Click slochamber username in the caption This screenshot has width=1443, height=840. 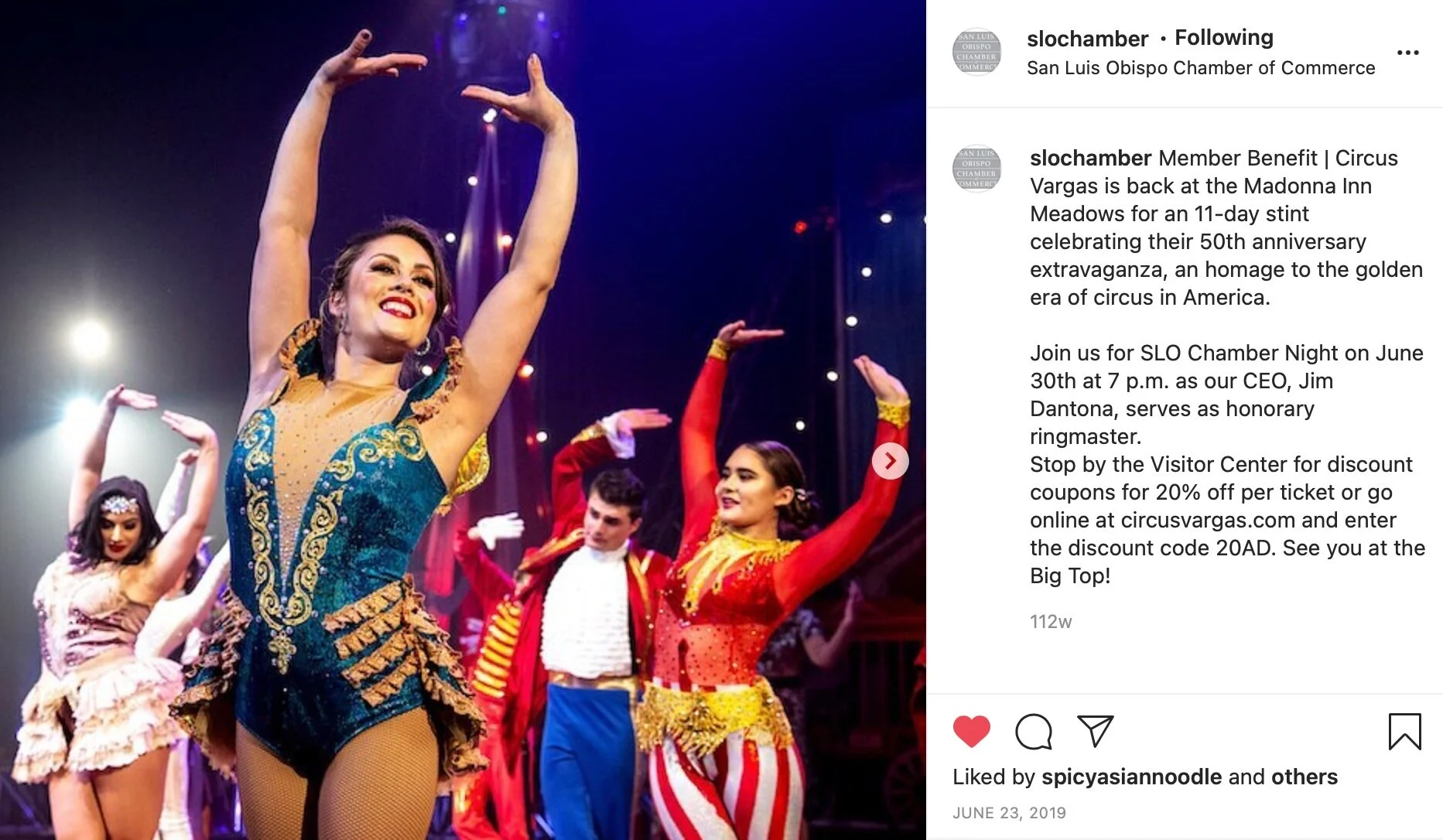tap(1090, 158)
